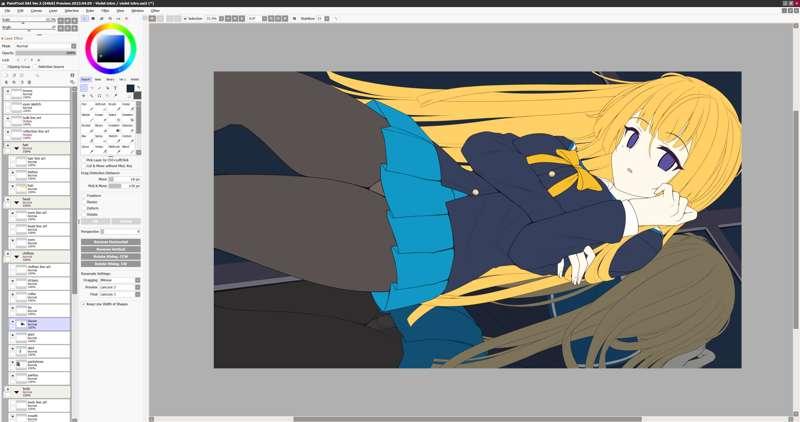This screenshot has height=422, width=800.
Task: Click the first icon in Lock row
Action: pyautogui.click(x=18, y=60)
